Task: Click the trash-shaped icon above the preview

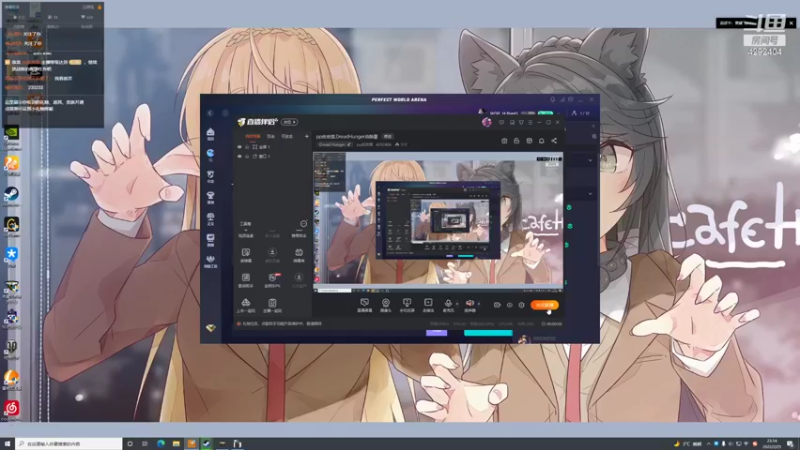Action: point(504,141)
